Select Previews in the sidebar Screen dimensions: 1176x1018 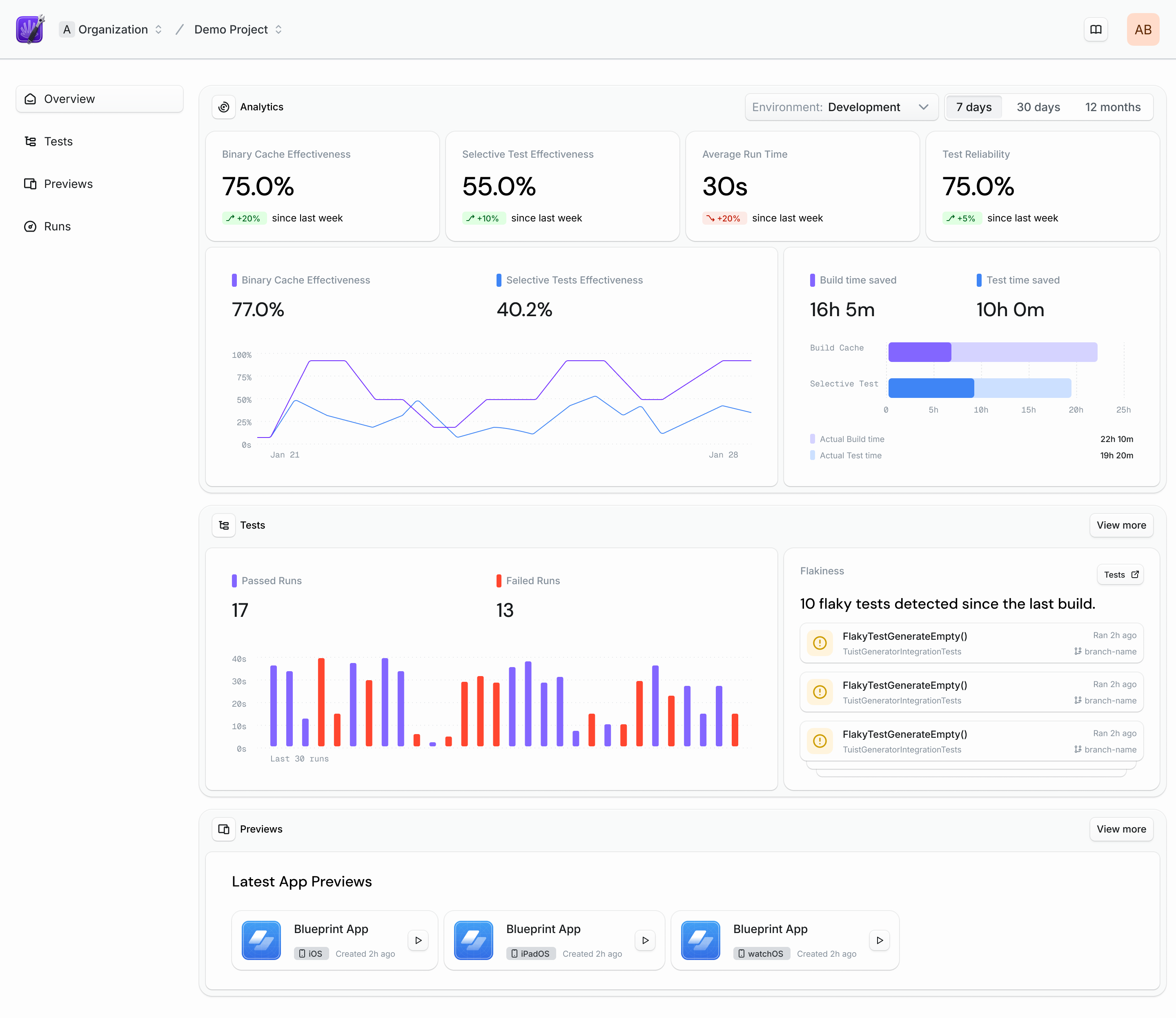67,183
